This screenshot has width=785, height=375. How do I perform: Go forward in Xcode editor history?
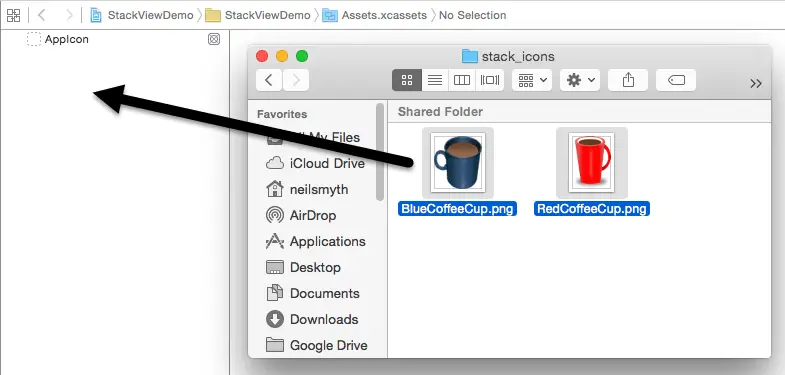point(69,15)
